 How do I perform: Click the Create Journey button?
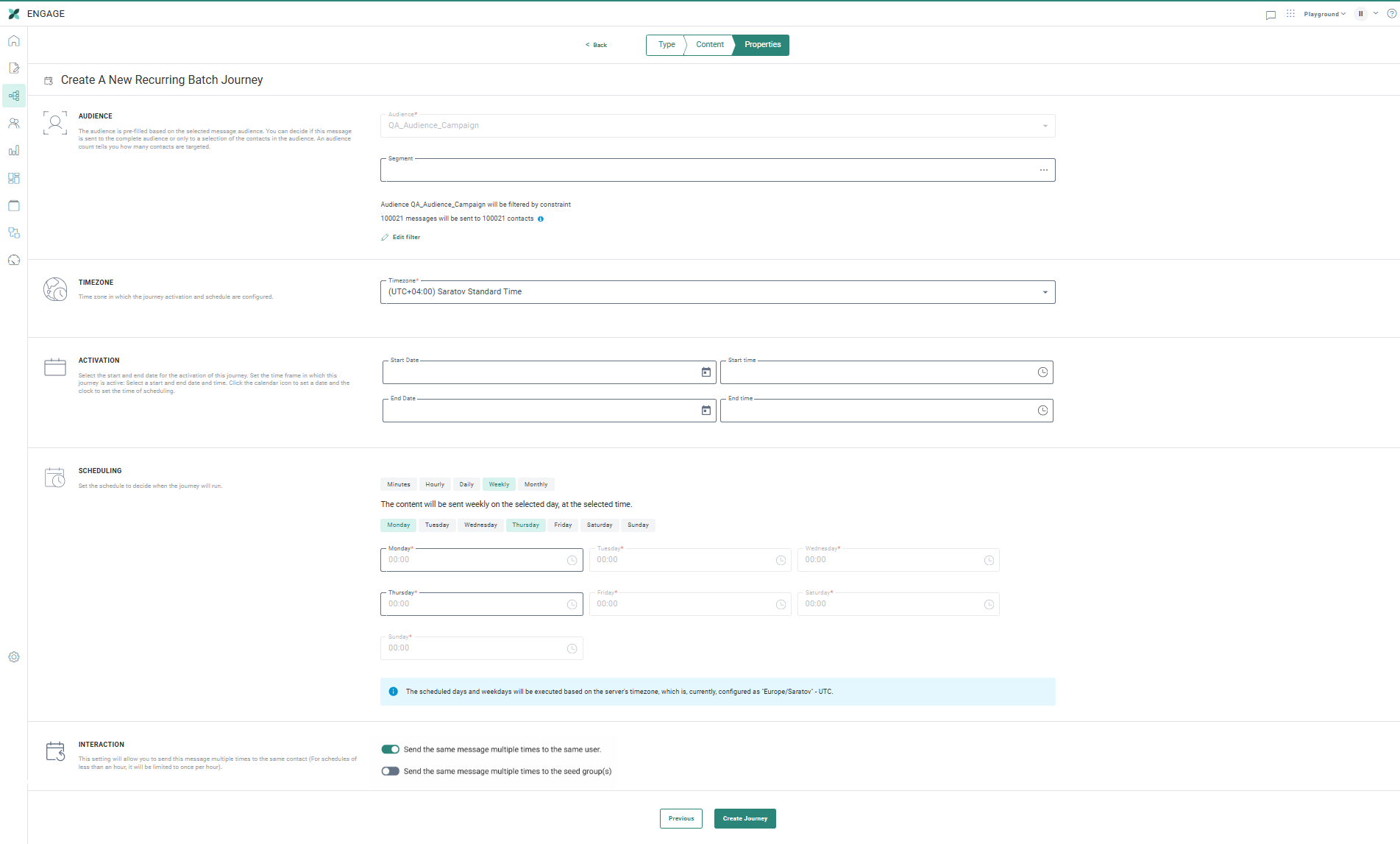tap(745, 819)
